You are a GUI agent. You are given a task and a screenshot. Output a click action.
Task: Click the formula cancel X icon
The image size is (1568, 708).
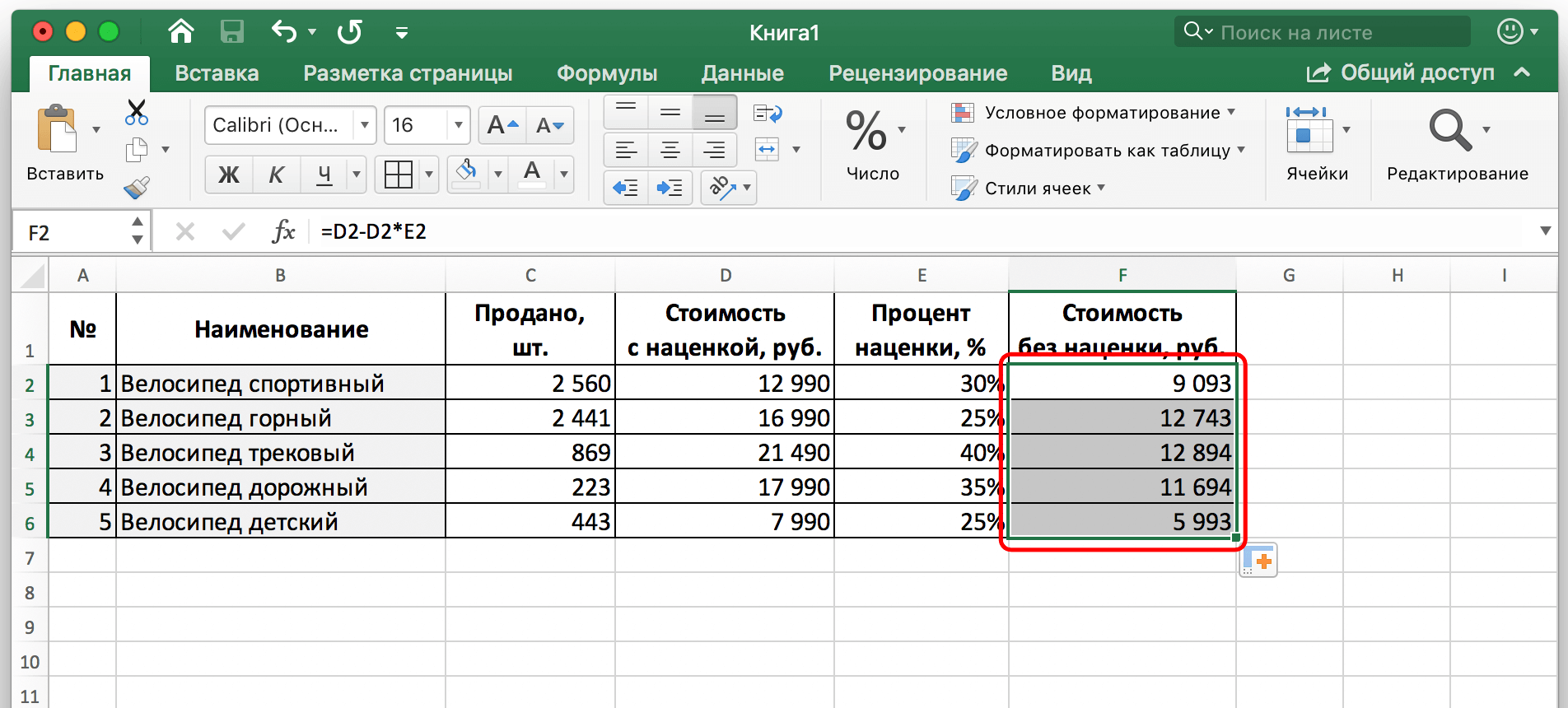[x=185, y=231]
